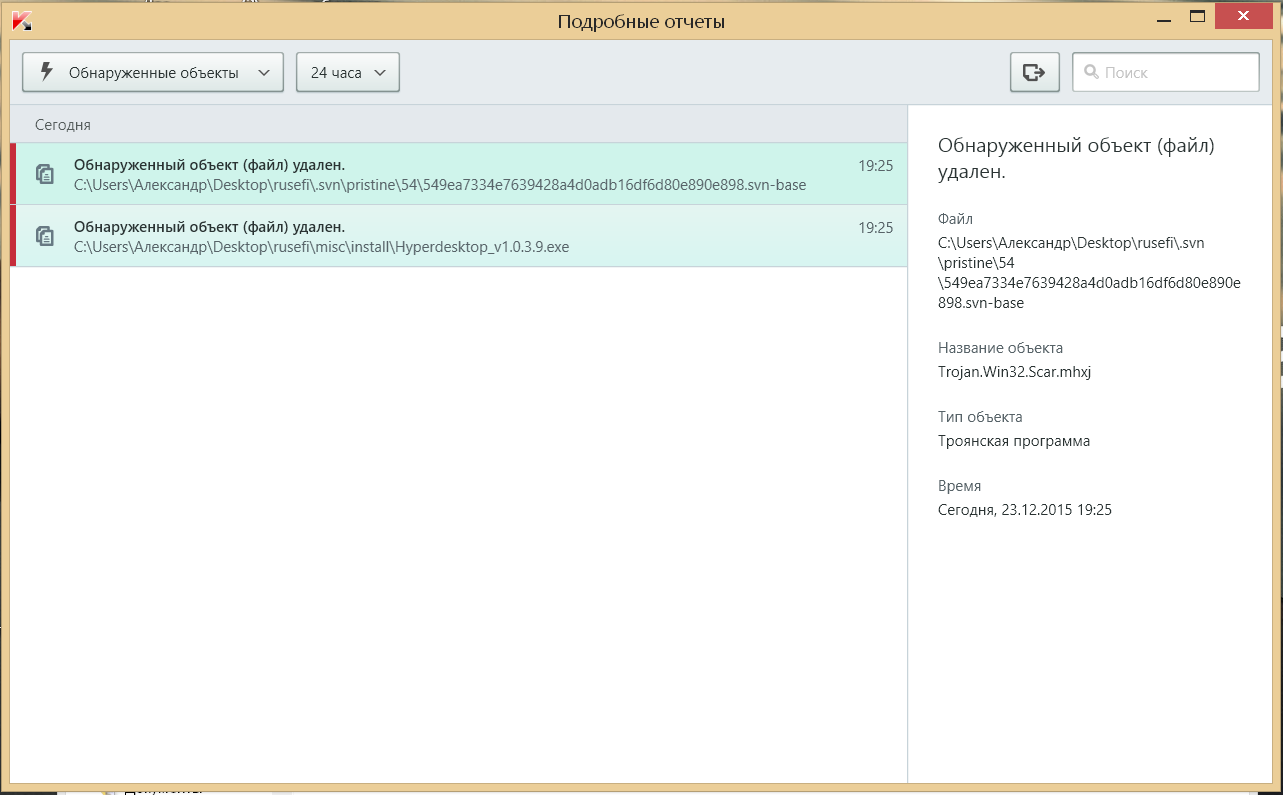
Task: Click the Подробные отчеты window title
Action: tap(641, 21)
